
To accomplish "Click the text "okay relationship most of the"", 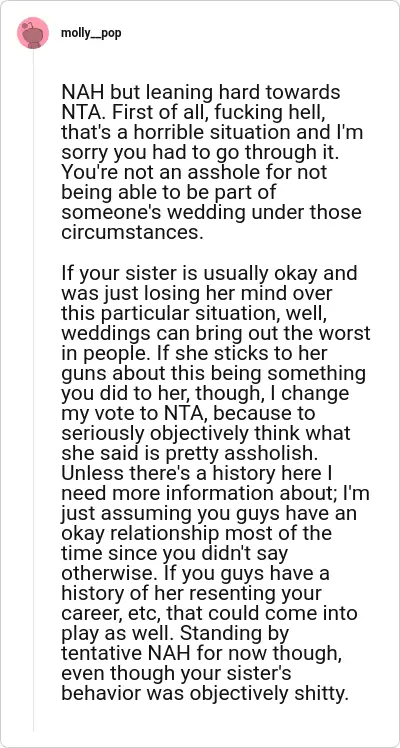I will (x=196, y=534).
